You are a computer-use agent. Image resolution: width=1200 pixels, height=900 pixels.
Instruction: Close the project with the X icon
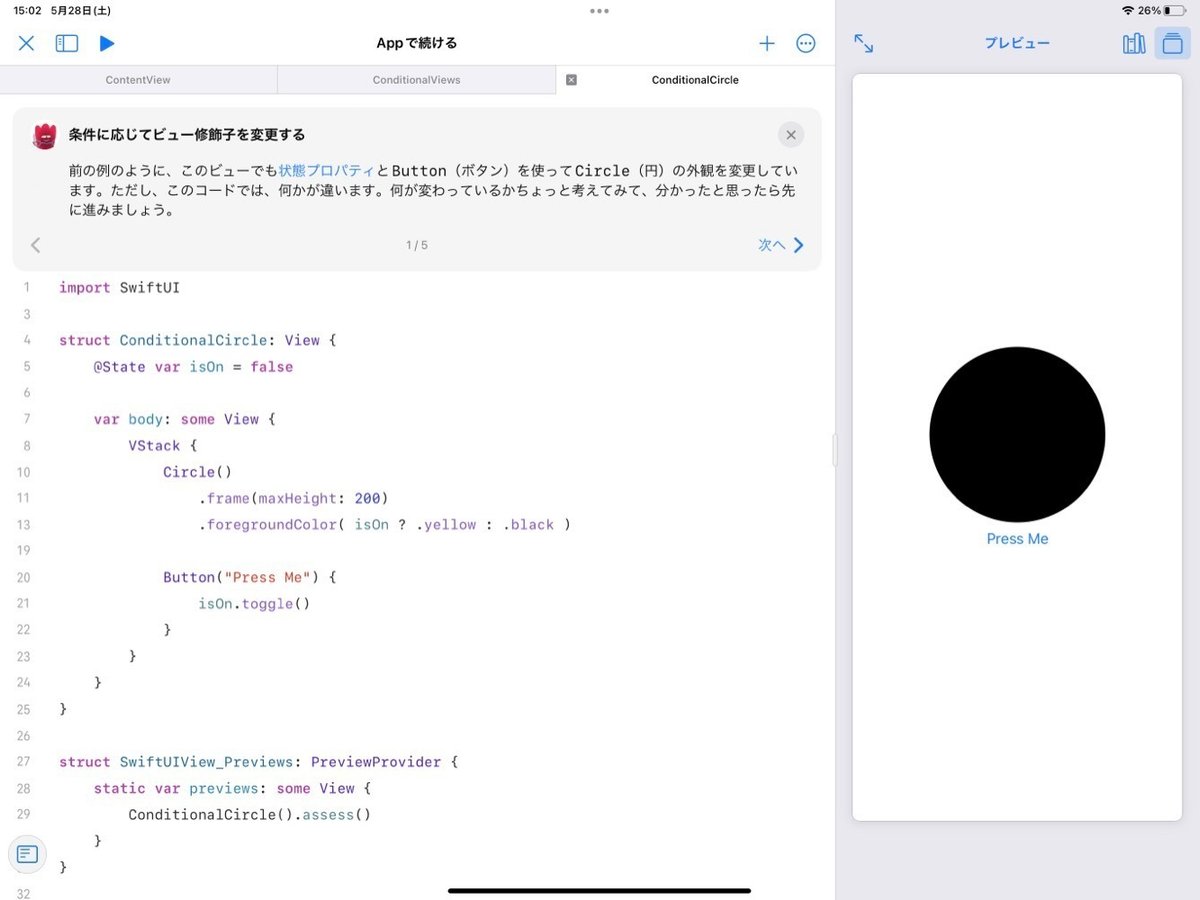click(26, 43)
